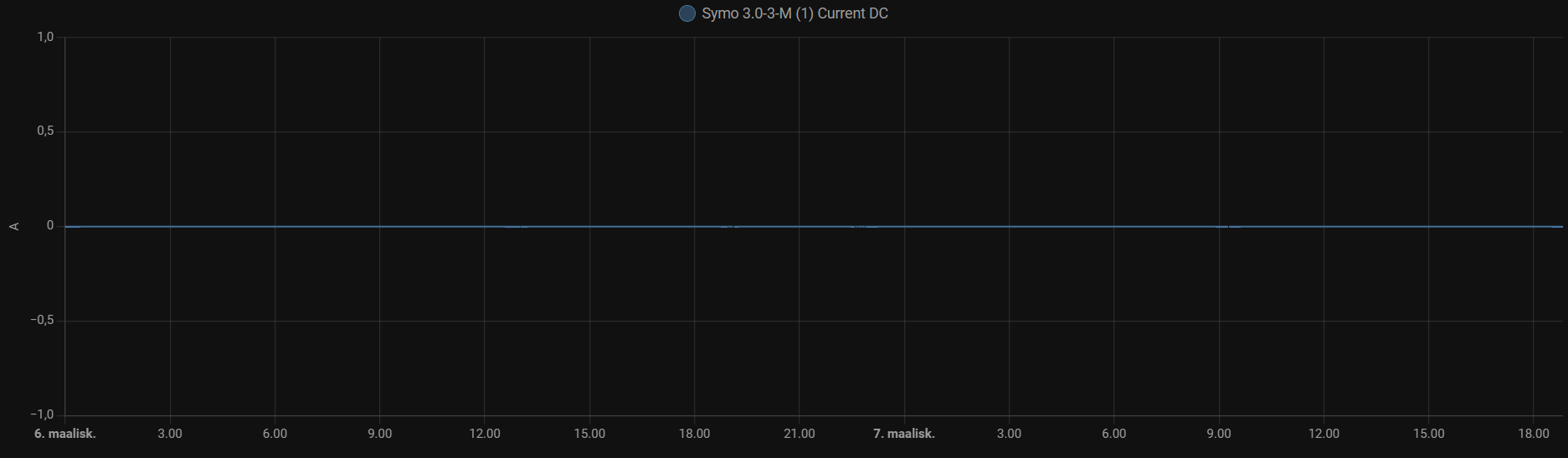Click the second 12.00 label on 7. maalisk.

point(1324,434)
